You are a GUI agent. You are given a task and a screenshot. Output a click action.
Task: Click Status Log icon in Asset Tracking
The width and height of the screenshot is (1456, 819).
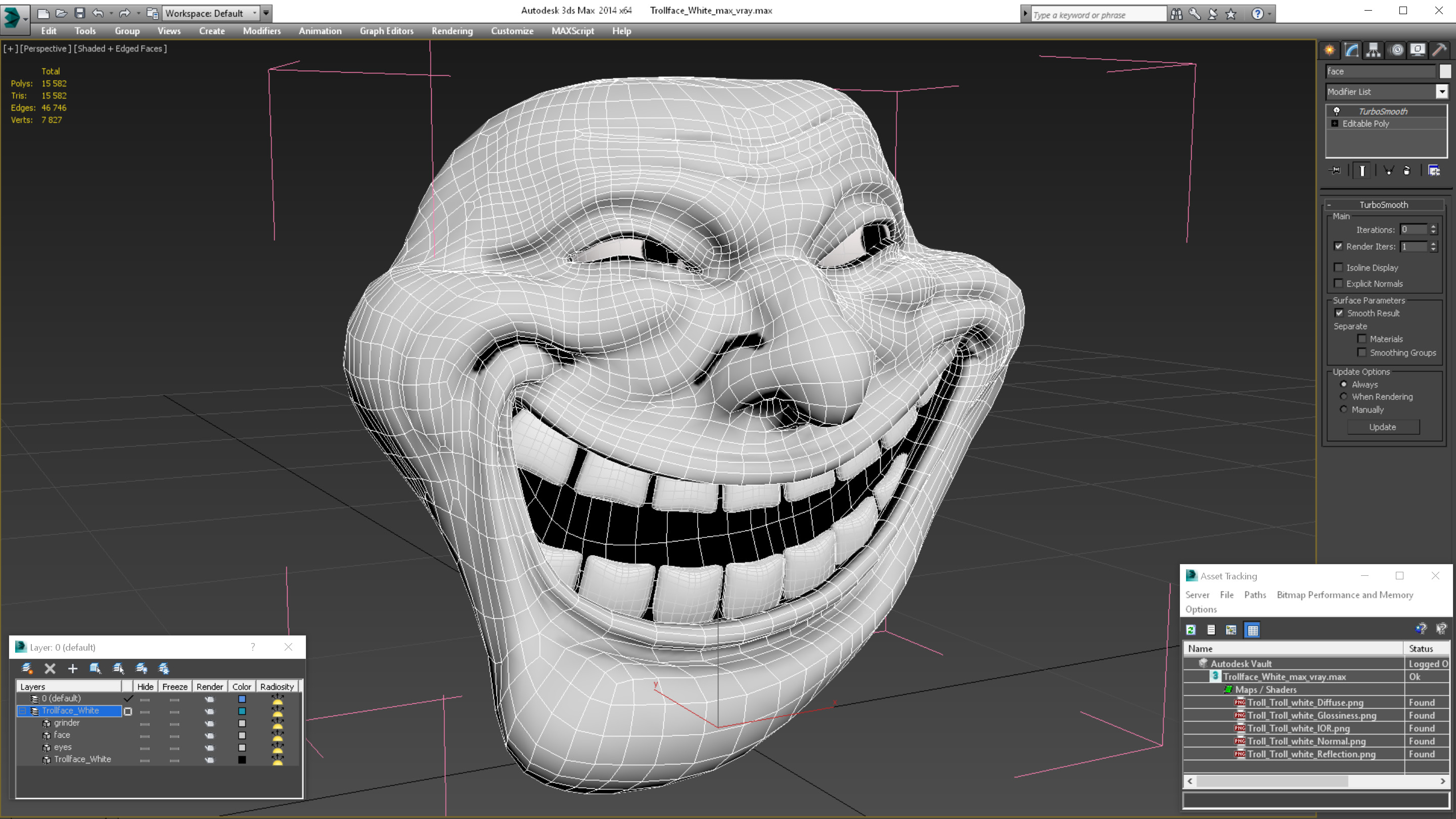pos(1212,629)
